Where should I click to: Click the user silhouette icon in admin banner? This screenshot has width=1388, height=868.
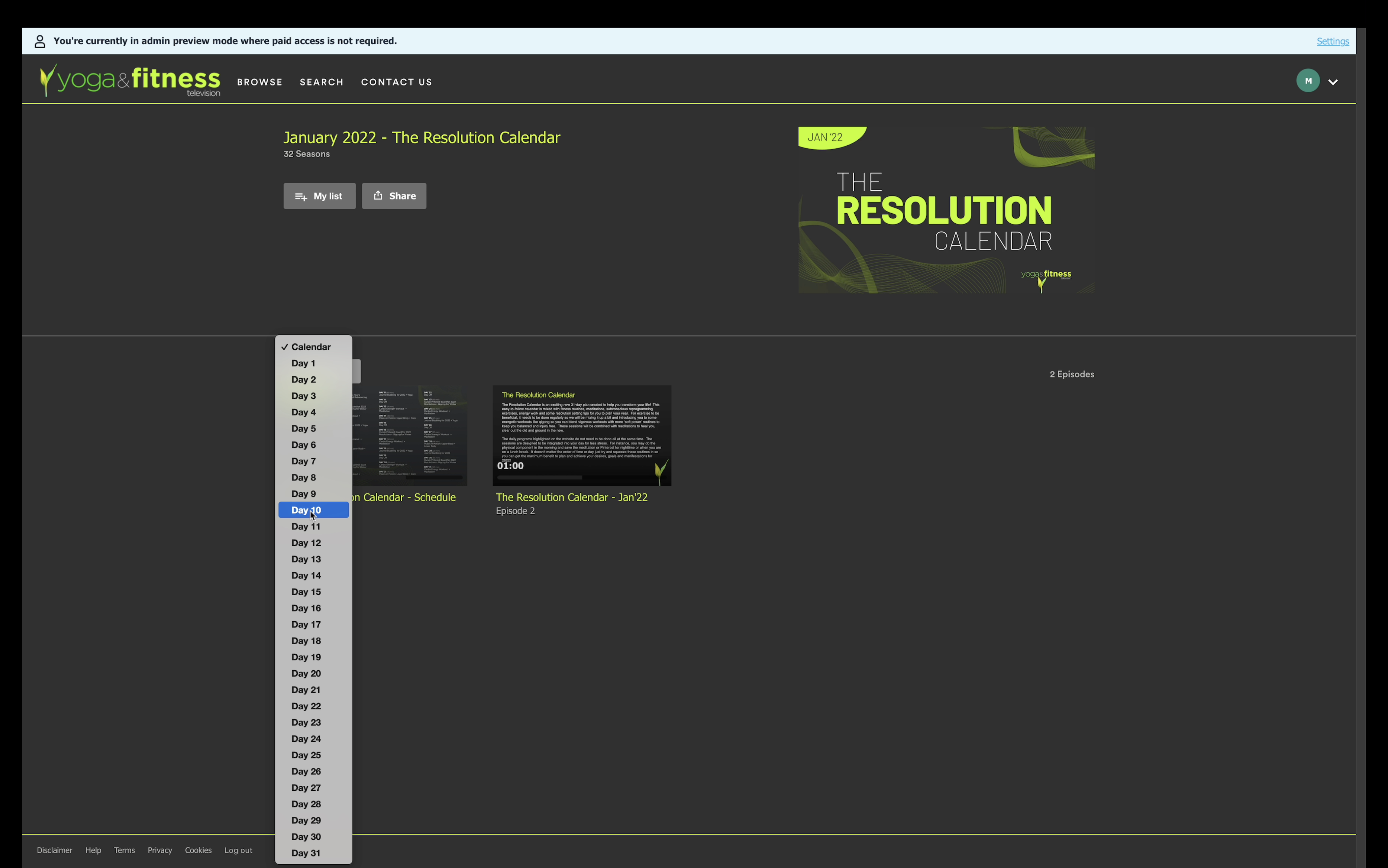point(39,41)
